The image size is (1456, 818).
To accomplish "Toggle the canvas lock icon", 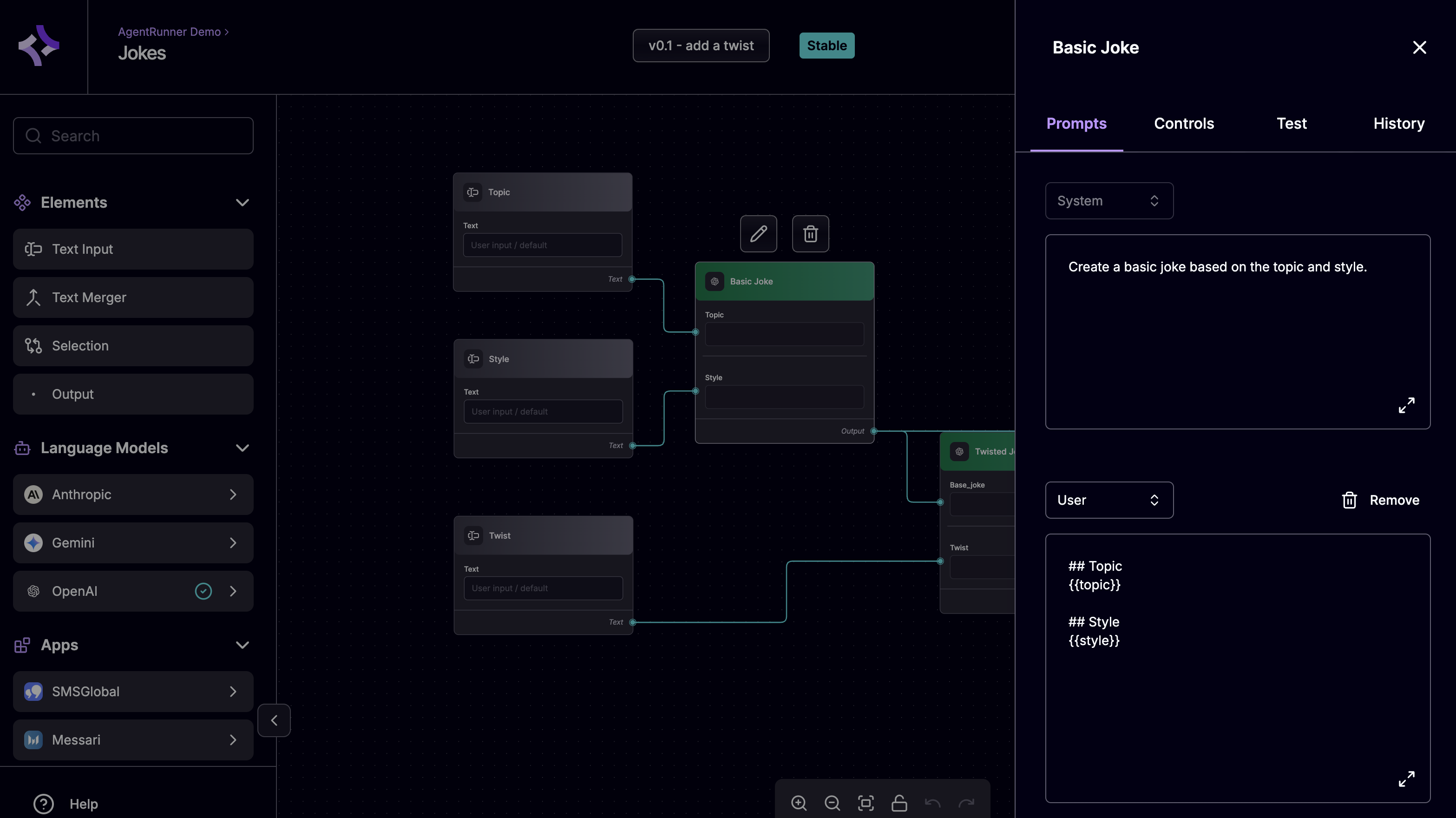I will point(899,802).
